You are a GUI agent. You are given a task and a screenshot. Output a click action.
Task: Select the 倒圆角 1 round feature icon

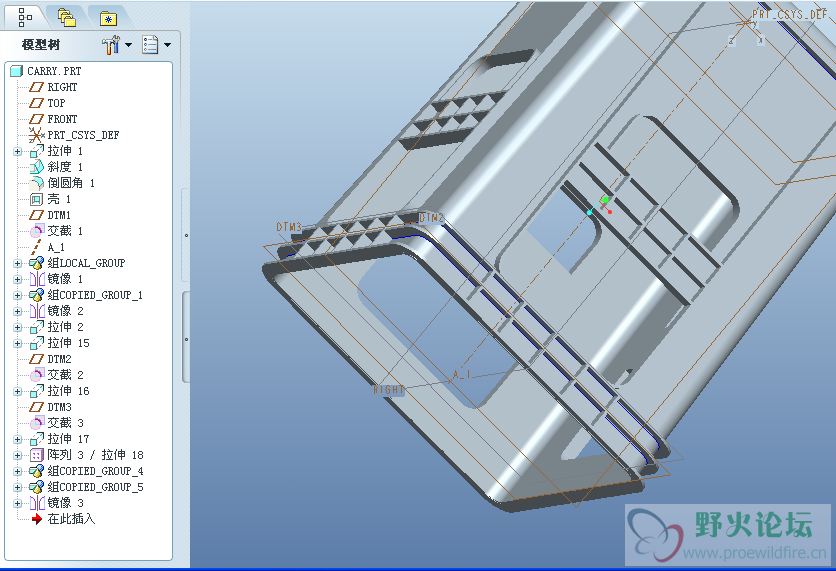point(36,183)
